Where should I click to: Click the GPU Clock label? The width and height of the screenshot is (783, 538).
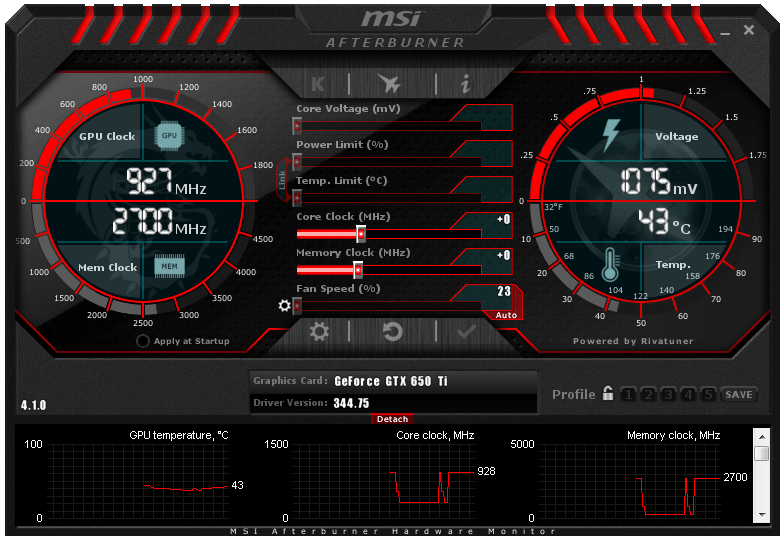click(x=107, y=136)
